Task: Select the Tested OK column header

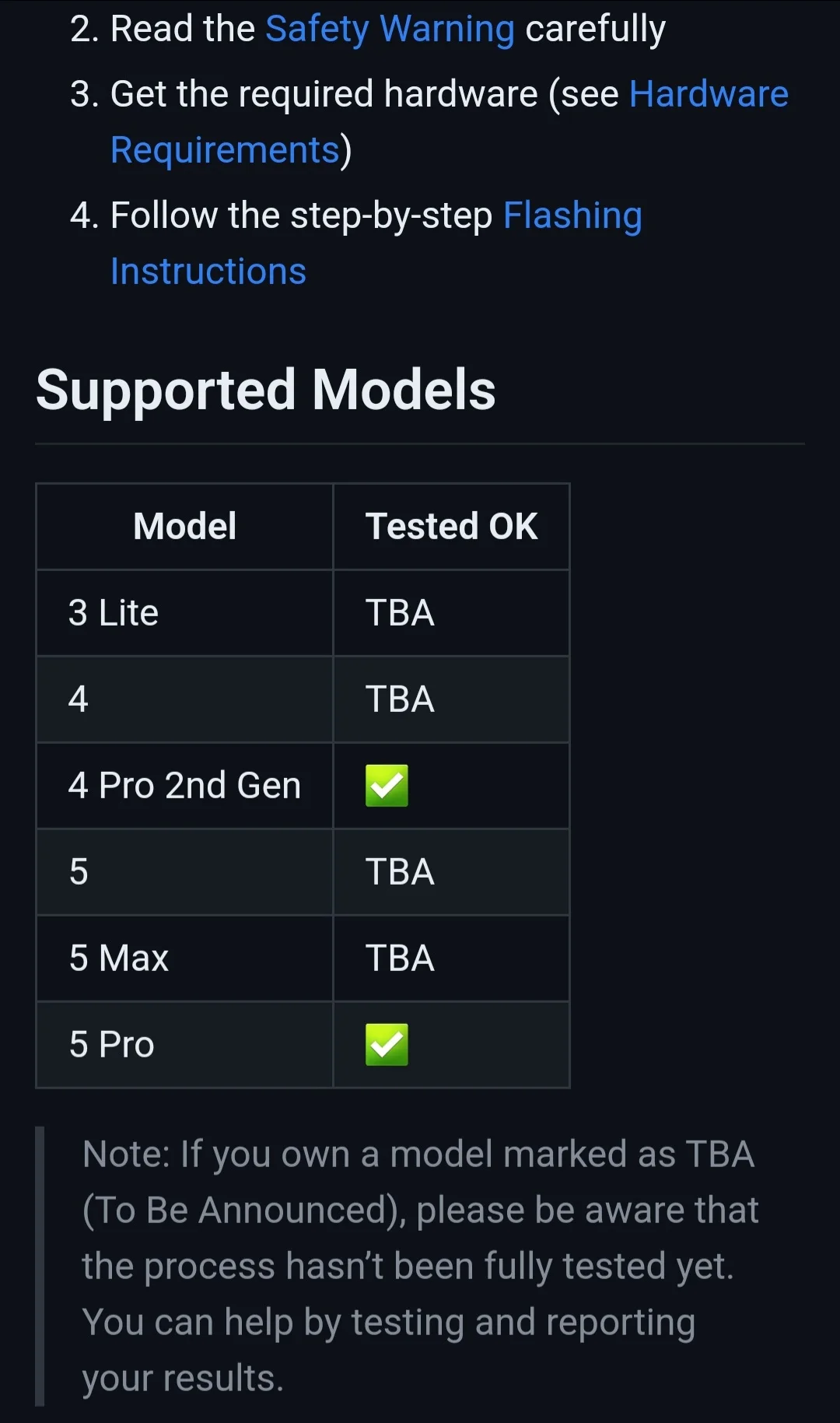Action: pyautogui.click(x=451, y=527)
